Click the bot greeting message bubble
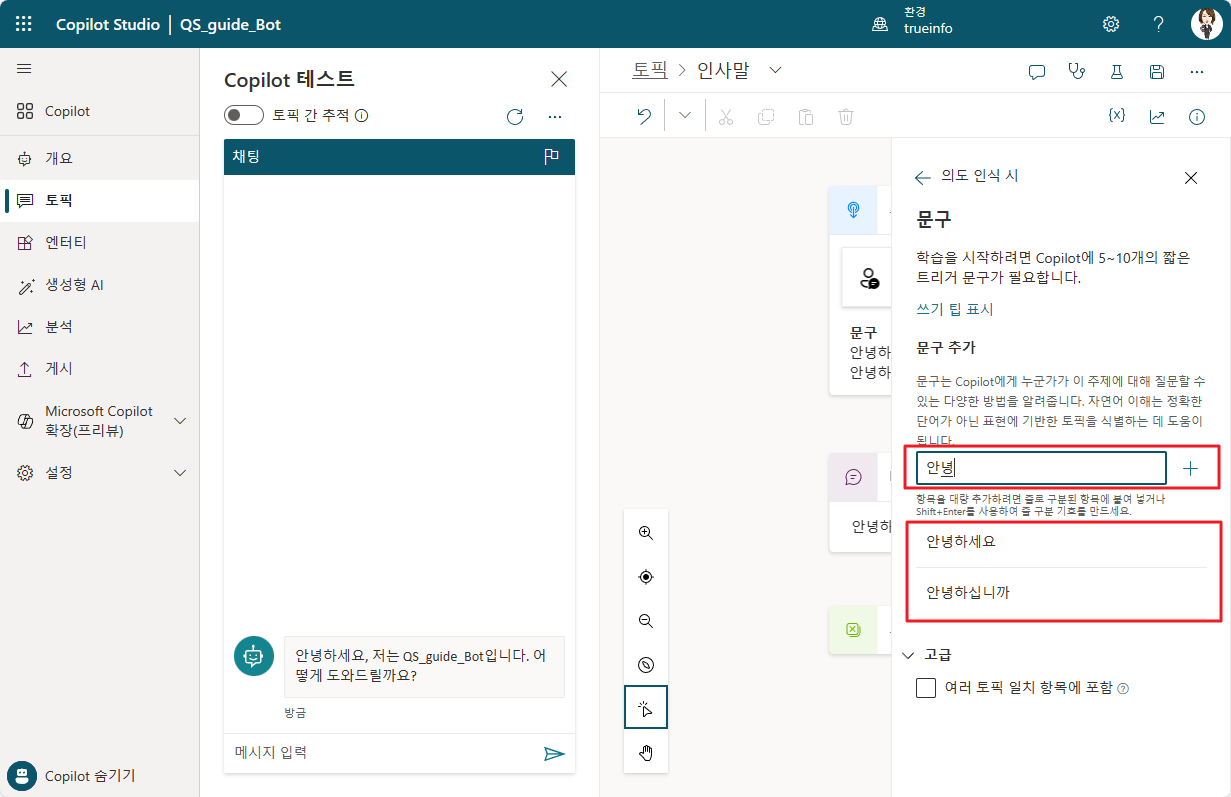Screen dimensions: 1231x797 pos(424,666)
